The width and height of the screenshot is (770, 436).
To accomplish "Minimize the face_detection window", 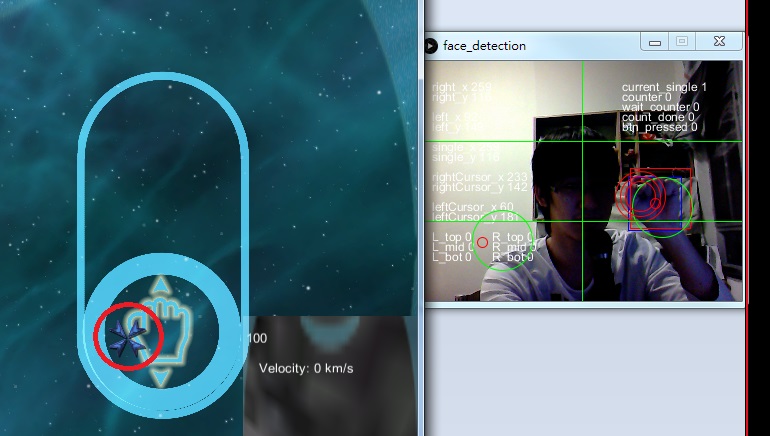I will pyautogui.click(x=656, y=42).
